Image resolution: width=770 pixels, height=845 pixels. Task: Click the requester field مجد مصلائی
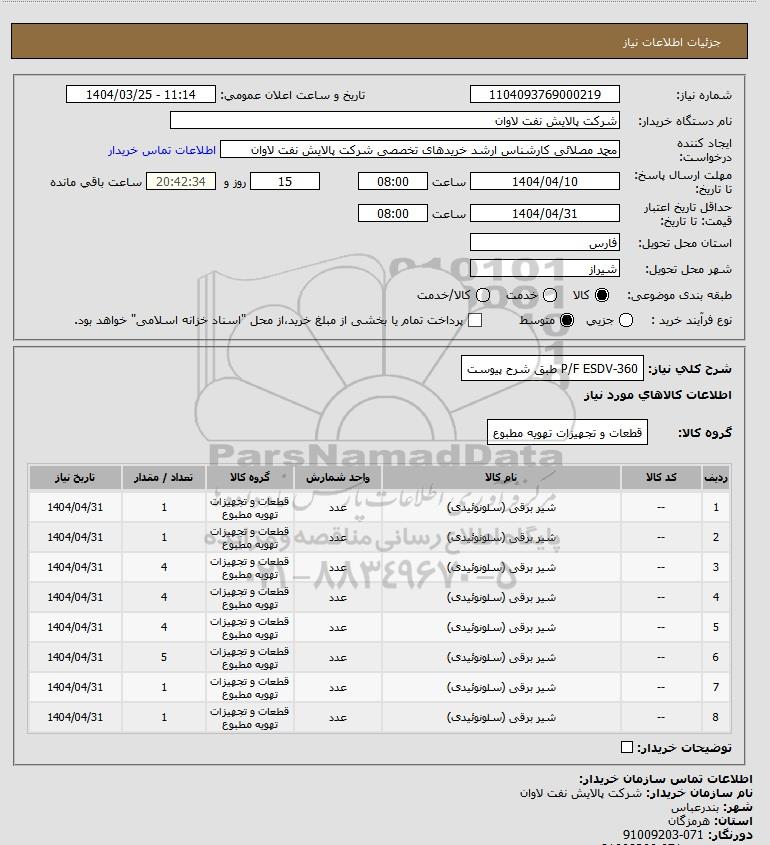[x=420, y=150]
